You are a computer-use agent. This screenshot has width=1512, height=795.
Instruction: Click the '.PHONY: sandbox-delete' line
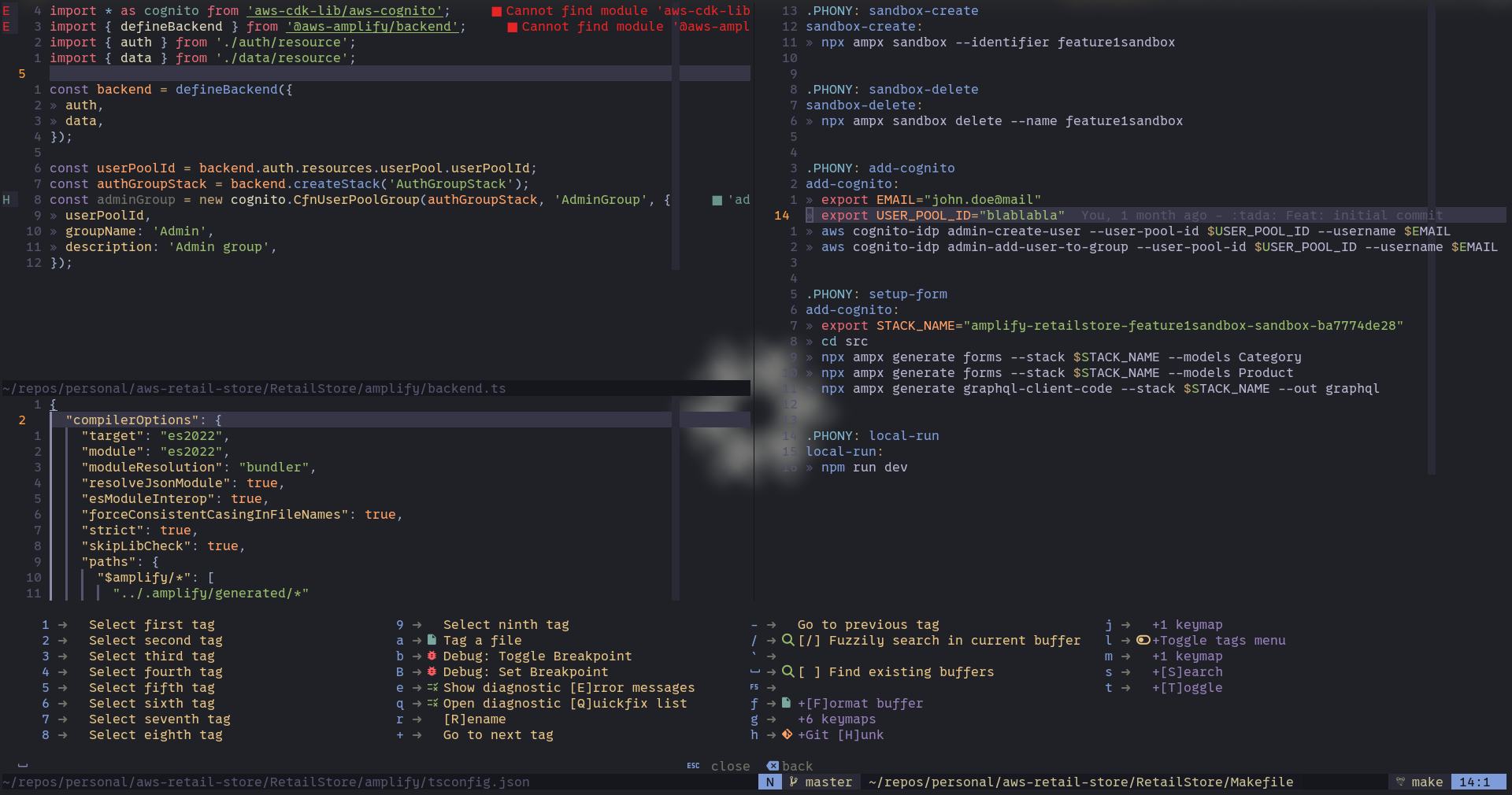891,89
